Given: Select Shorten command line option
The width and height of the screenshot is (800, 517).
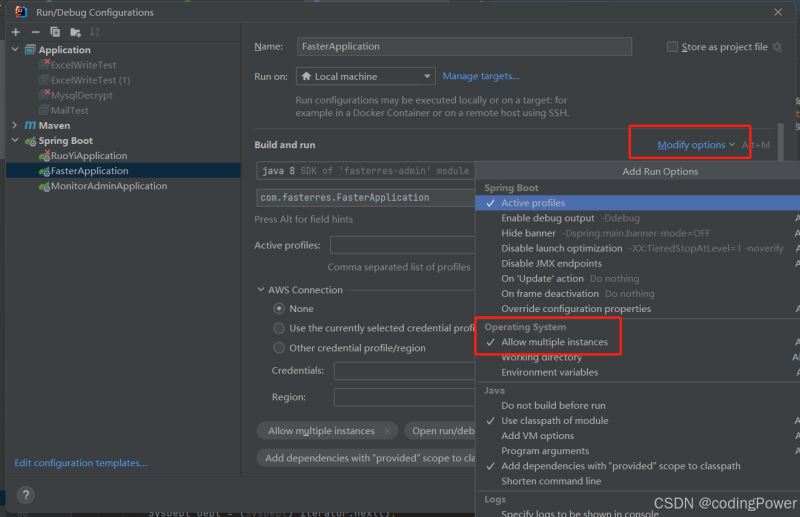Looking at the screenshot, I should (x=638, y=481).
